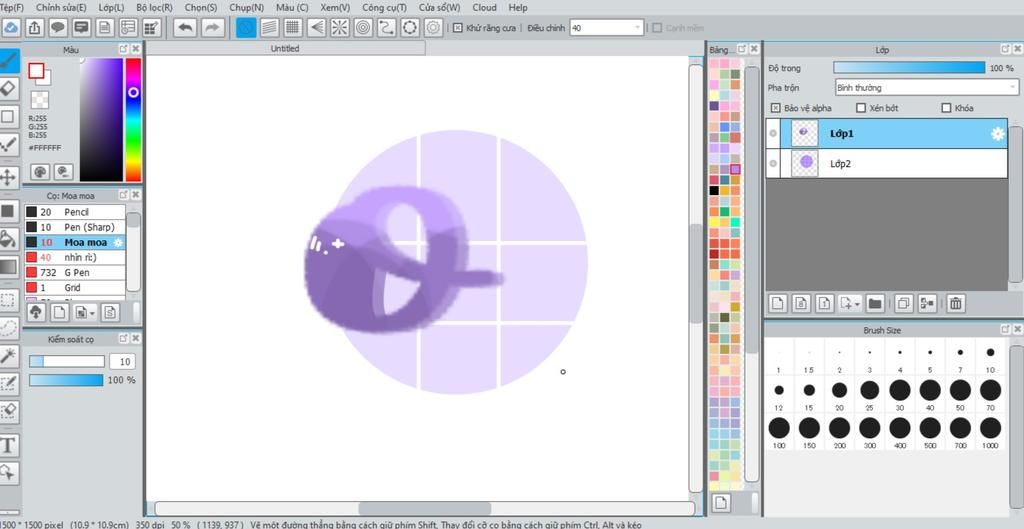Viewport: 1024px width, 529px height.
Task: Select layer Lớp1 row
Action: (x=886, y=133)
